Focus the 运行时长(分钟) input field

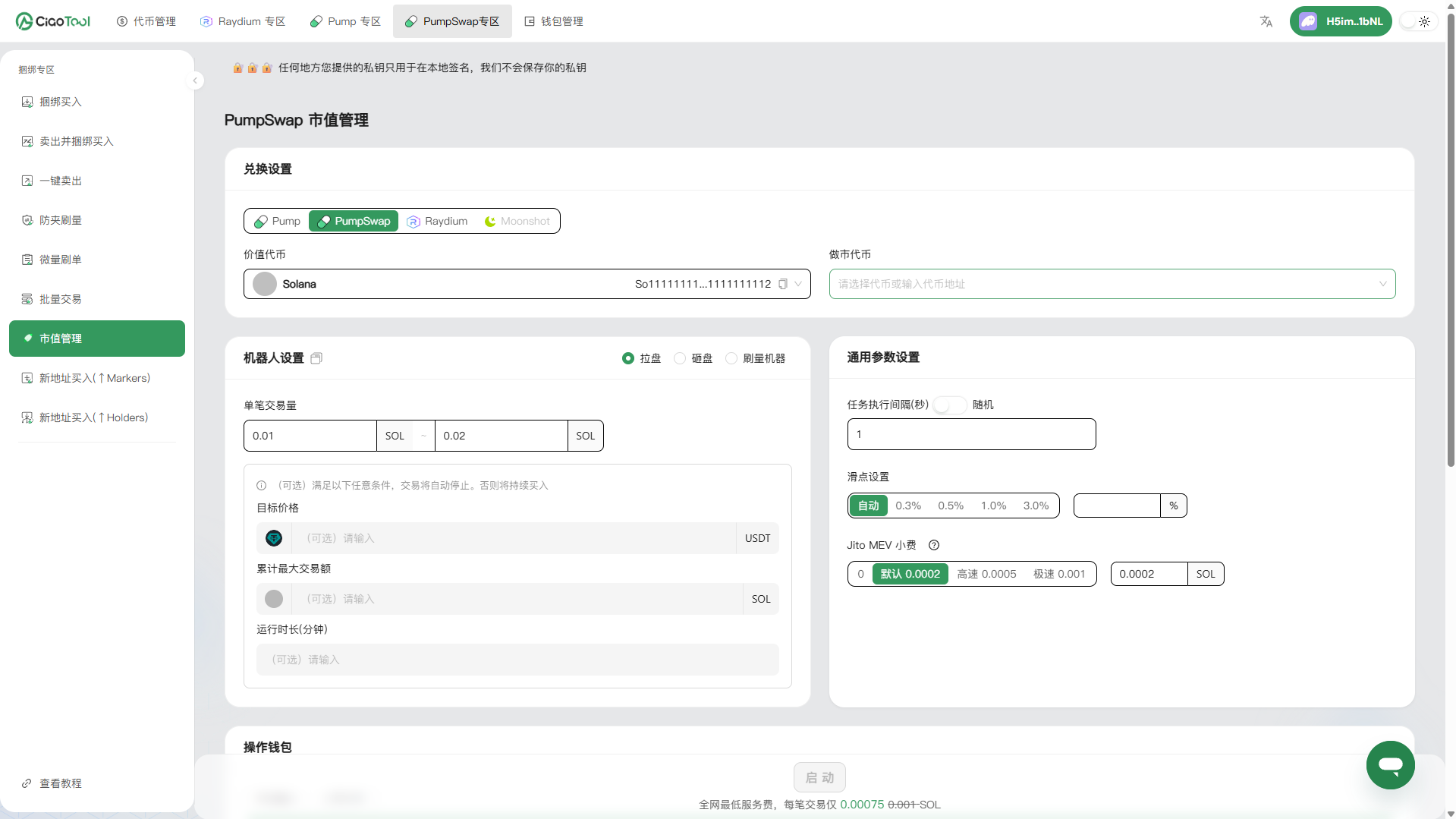click(x=517, y=660)
